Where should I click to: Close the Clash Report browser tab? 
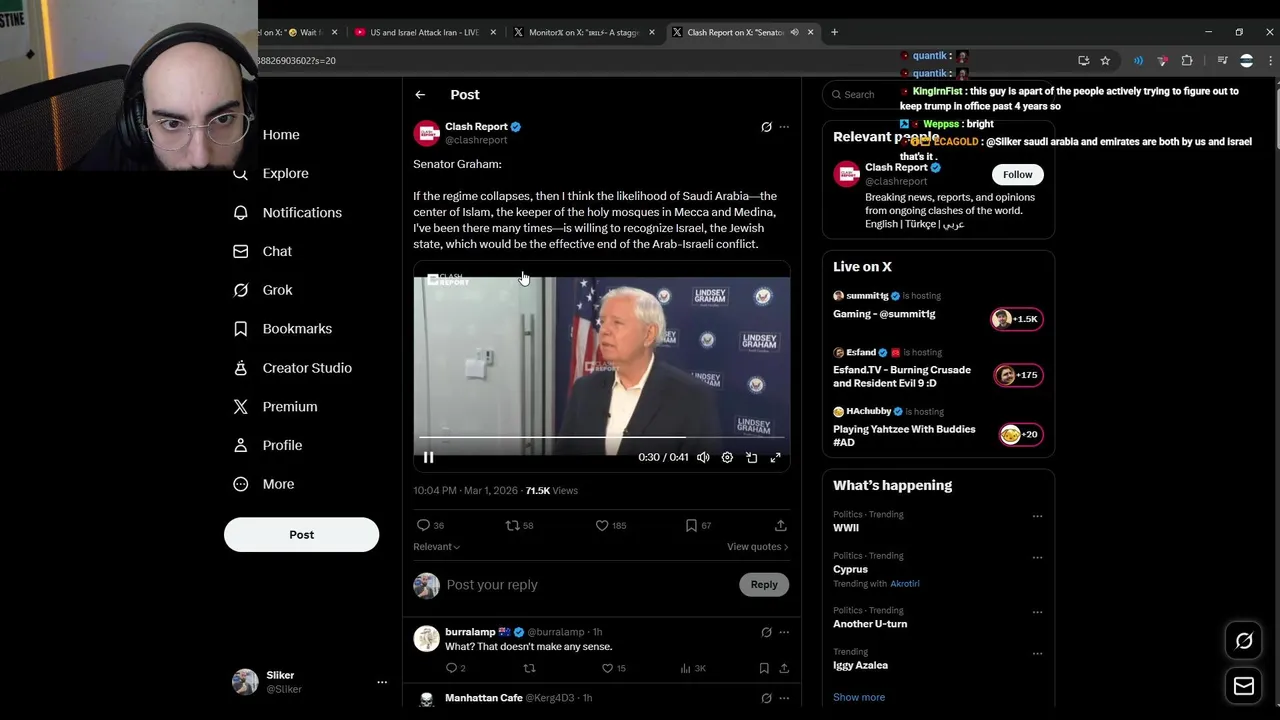coord(810,32)
